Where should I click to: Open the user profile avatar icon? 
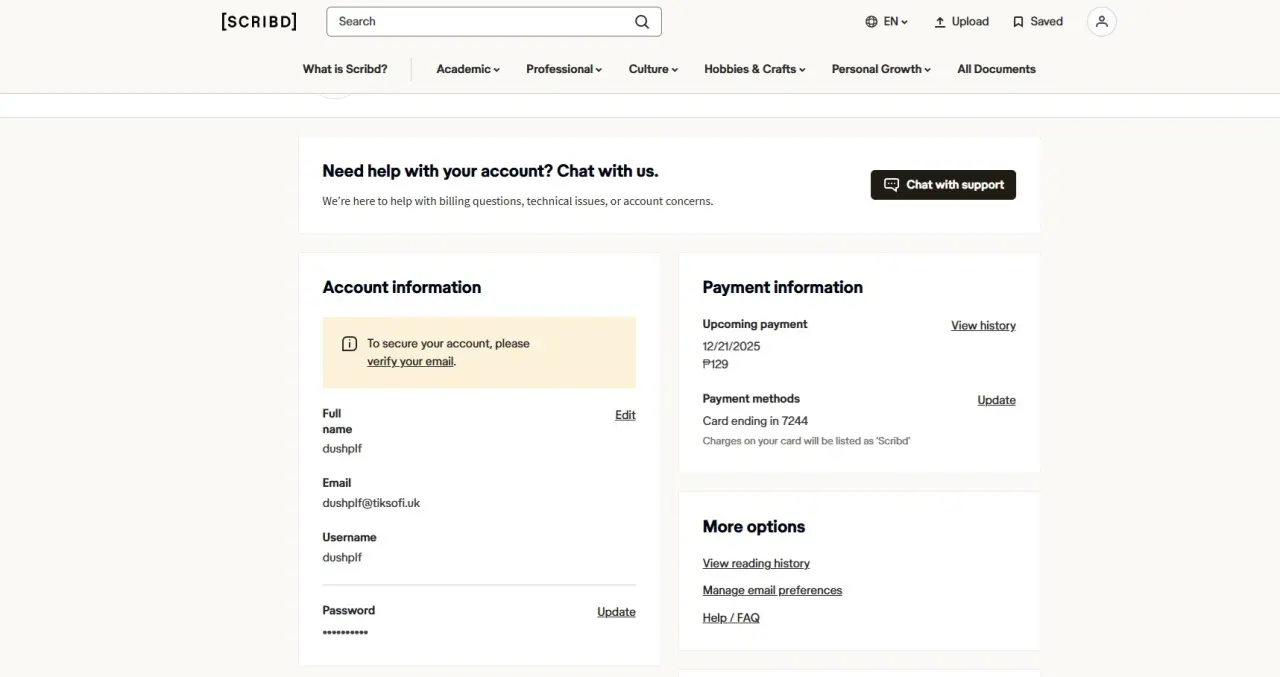coord(1101,21)
